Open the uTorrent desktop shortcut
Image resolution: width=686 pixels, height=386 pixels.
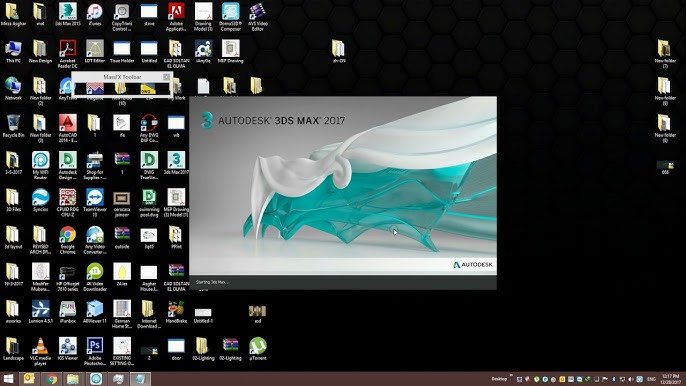point(258,349)
